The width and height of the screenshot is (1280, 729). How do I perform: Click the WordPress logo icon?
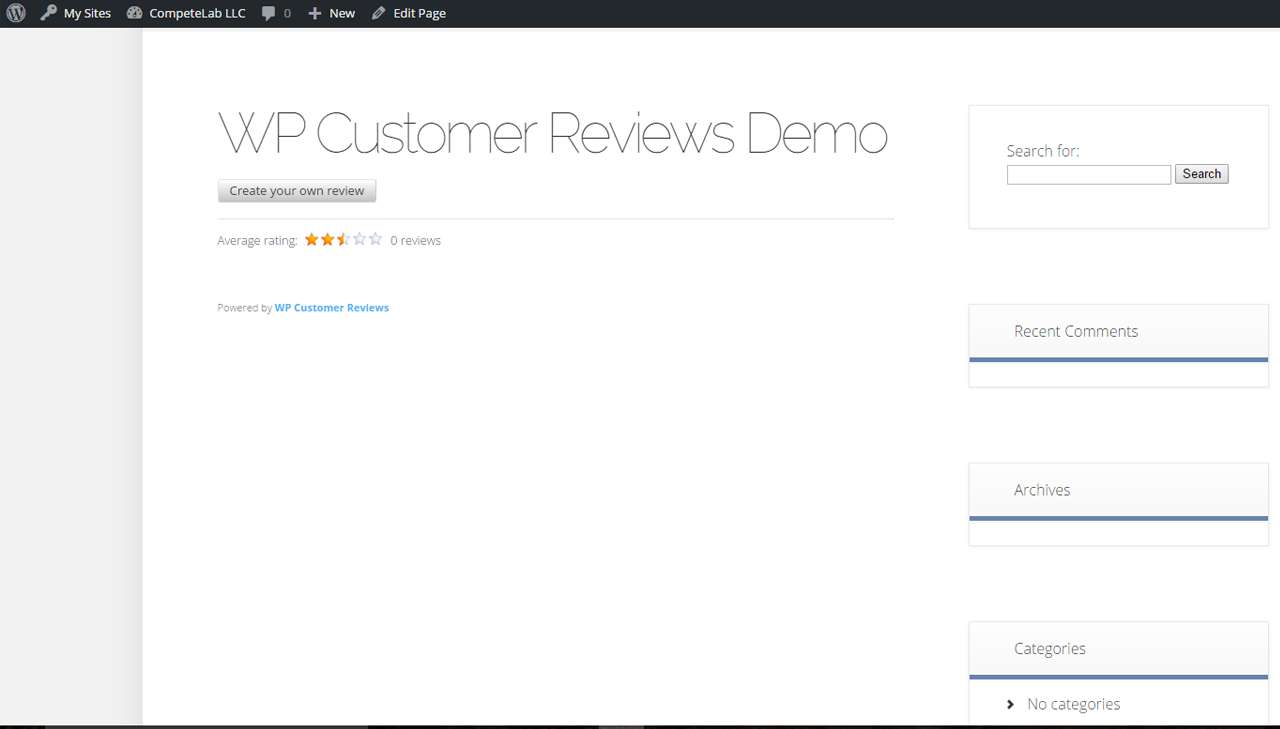click(x=15, y=13)
